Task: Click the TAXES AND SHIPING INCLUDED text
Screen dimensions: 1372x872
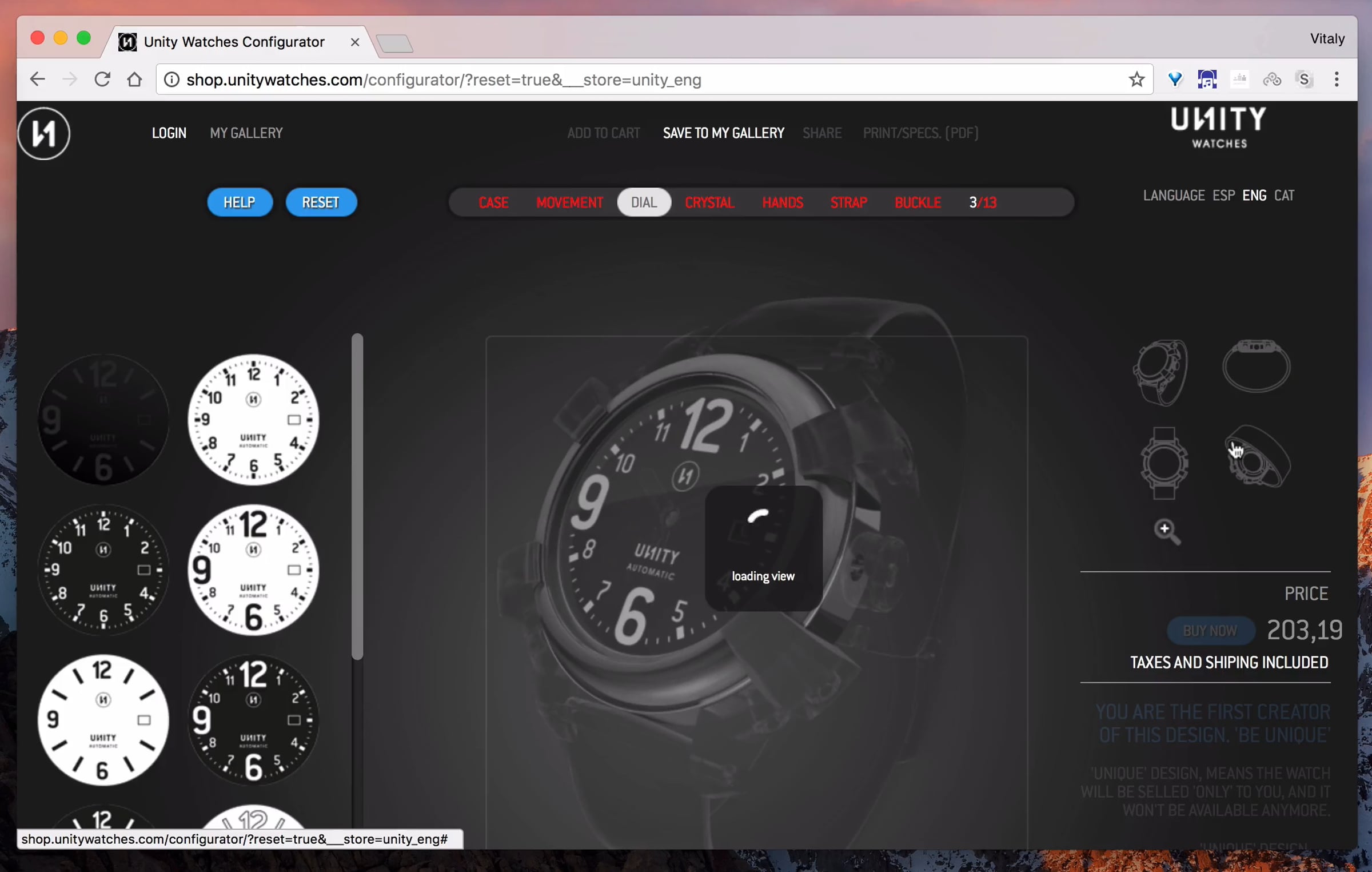Action: click(1229, 663)
